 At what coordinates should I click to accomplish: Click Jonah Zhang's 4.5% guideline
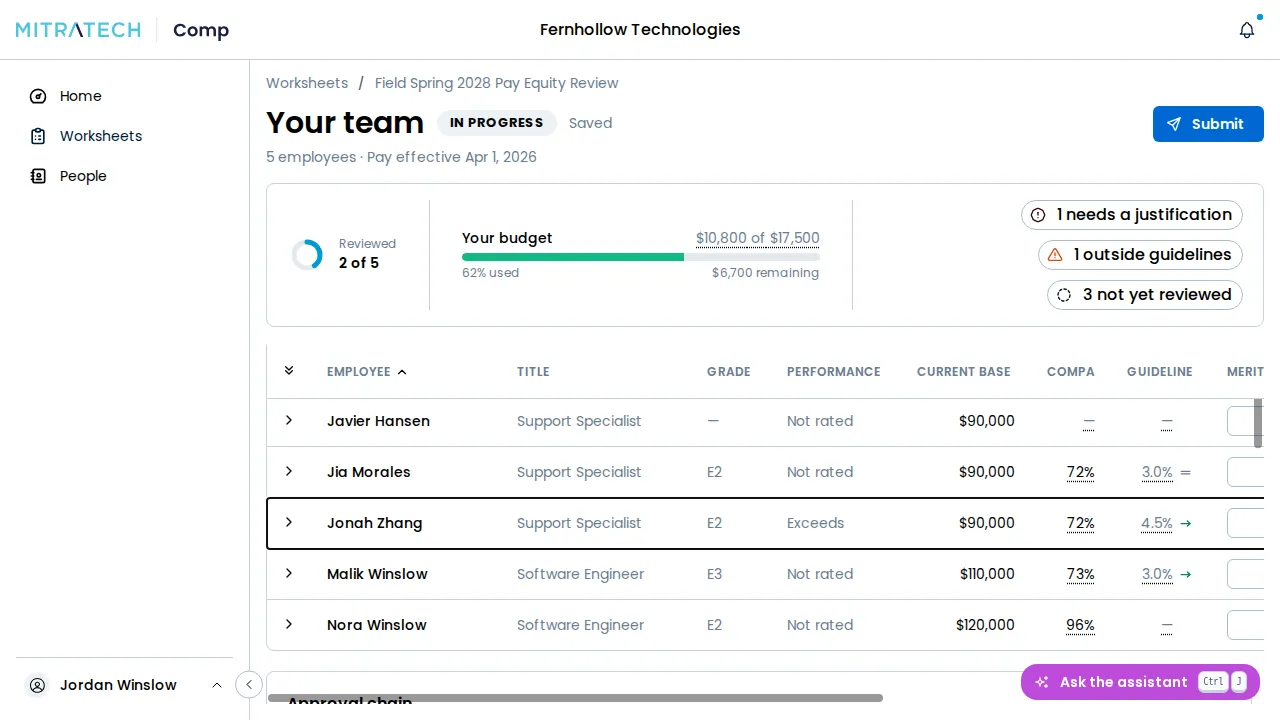[1156, 523]
